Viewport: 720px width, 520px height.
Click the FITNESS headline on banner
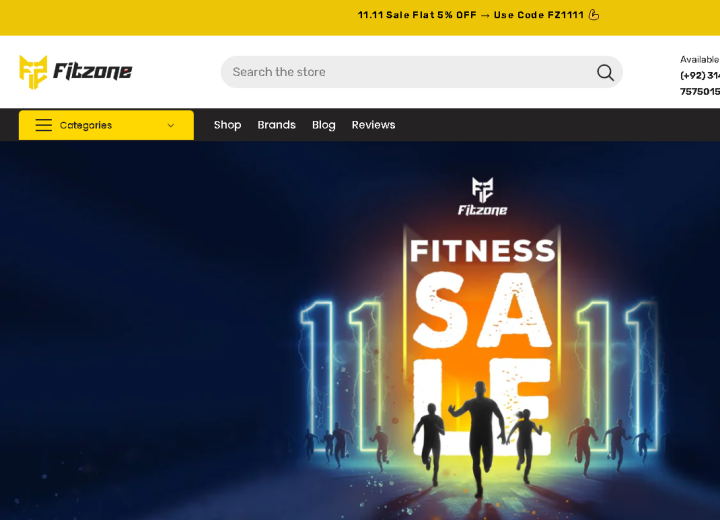tap(483, 251)
